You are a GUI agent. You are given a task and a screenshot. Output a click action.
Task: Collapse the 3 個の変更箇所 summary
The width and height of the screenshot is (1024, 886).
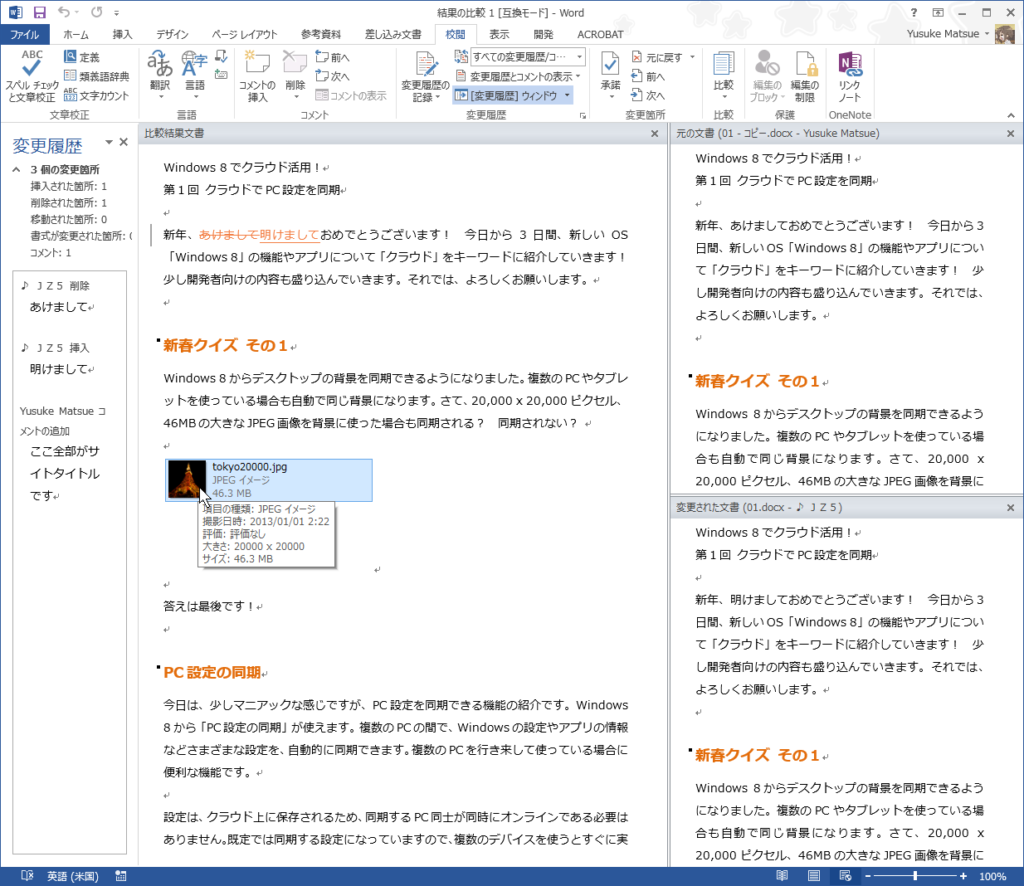click(x=17, y=170)
